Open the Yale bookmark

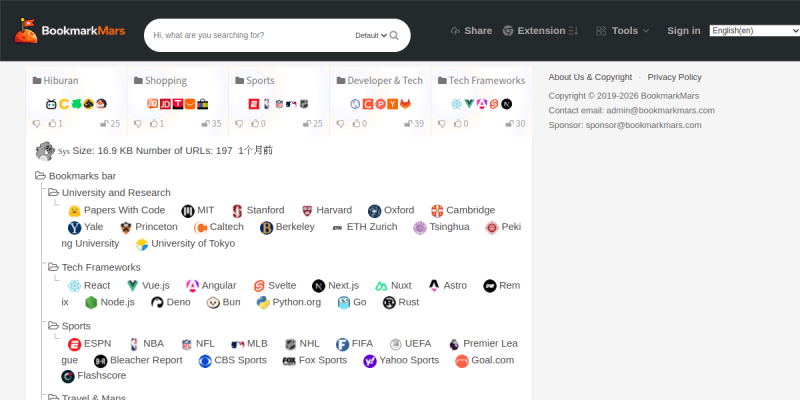pos(86,227)
